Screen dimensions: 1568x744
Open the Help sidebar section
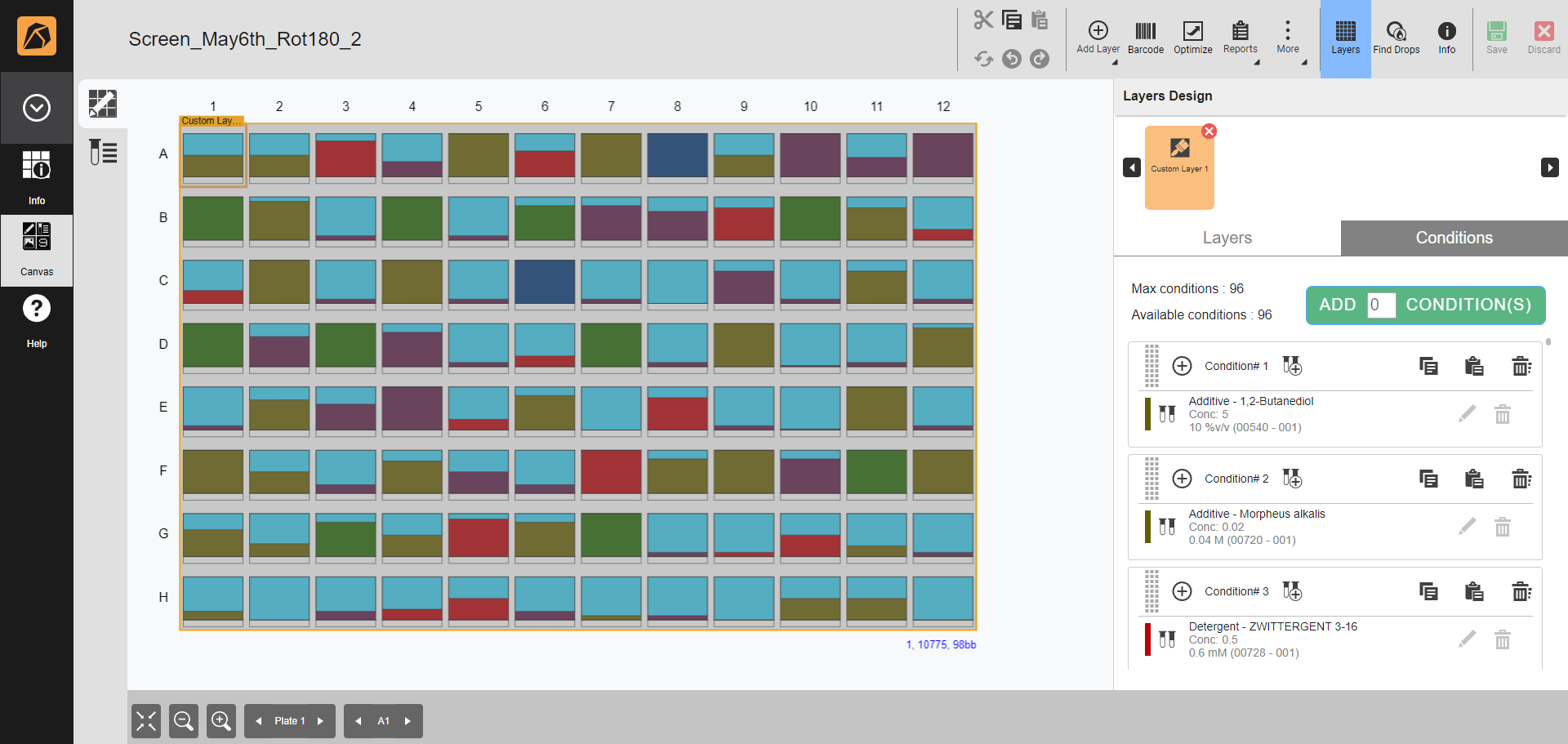[x=37, y=321]
